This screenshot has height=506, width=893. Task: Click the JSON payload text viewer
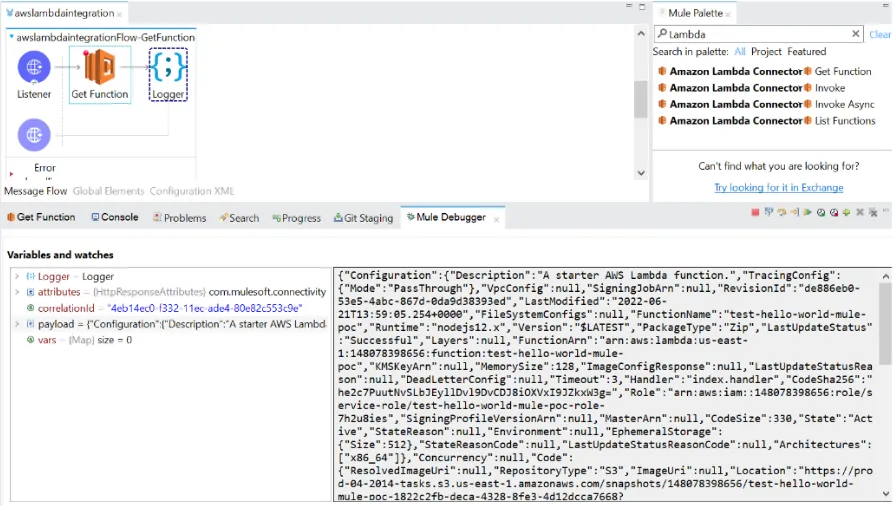607,385
